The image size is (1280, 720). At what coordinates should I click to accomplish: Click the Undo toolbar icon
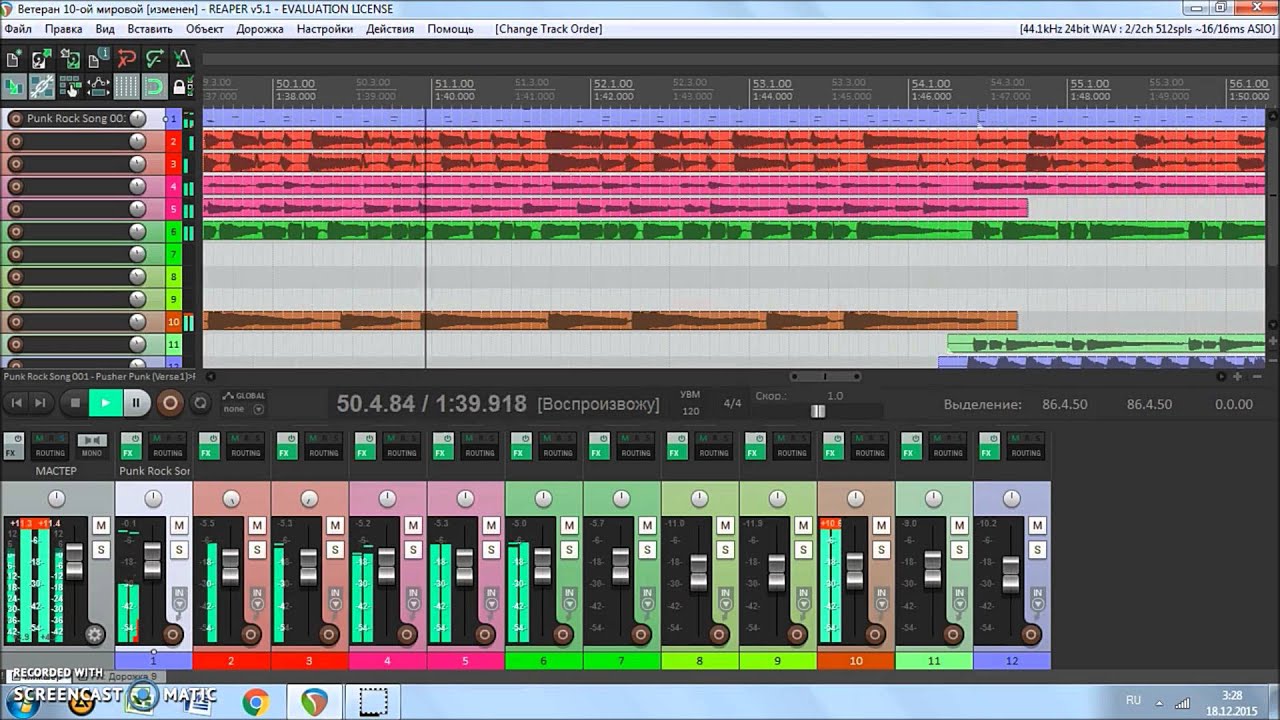[126, 60]
